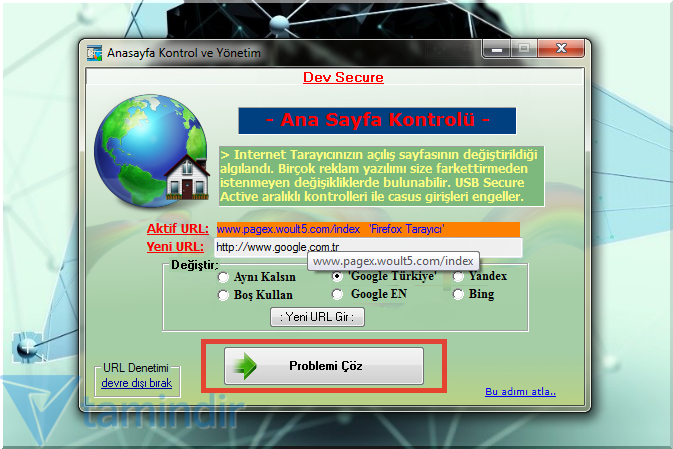The height and width of the screenshot is (449, 673).
Task: Pick the Google EN radio option
Action: pyautogui.click(x=338, y=294)
